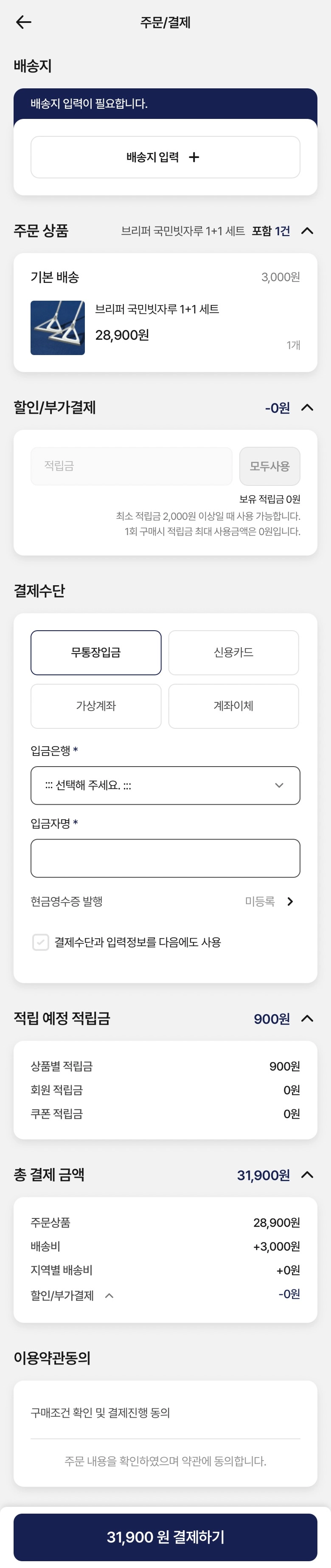Screen dimensions: 331x1568
Task: Select 무통장입금 payment method
Action: click(x=96, y=652)
